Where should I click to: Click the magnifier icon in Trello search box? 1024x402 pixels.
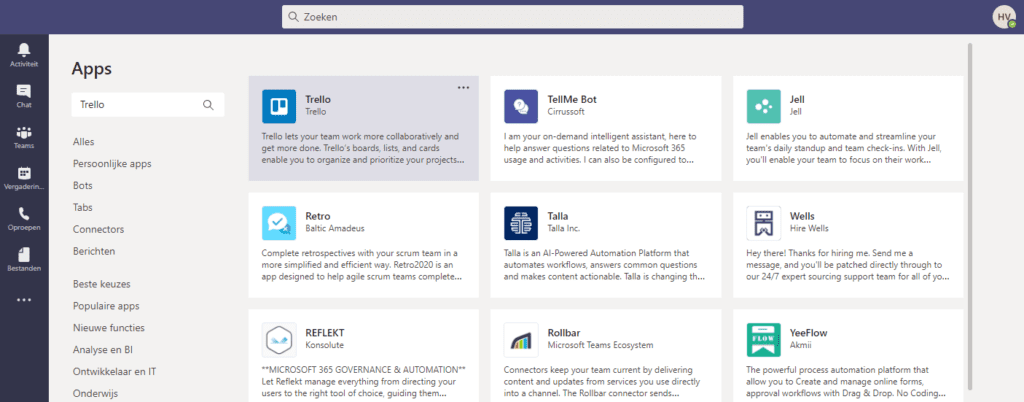click(208, 104)
